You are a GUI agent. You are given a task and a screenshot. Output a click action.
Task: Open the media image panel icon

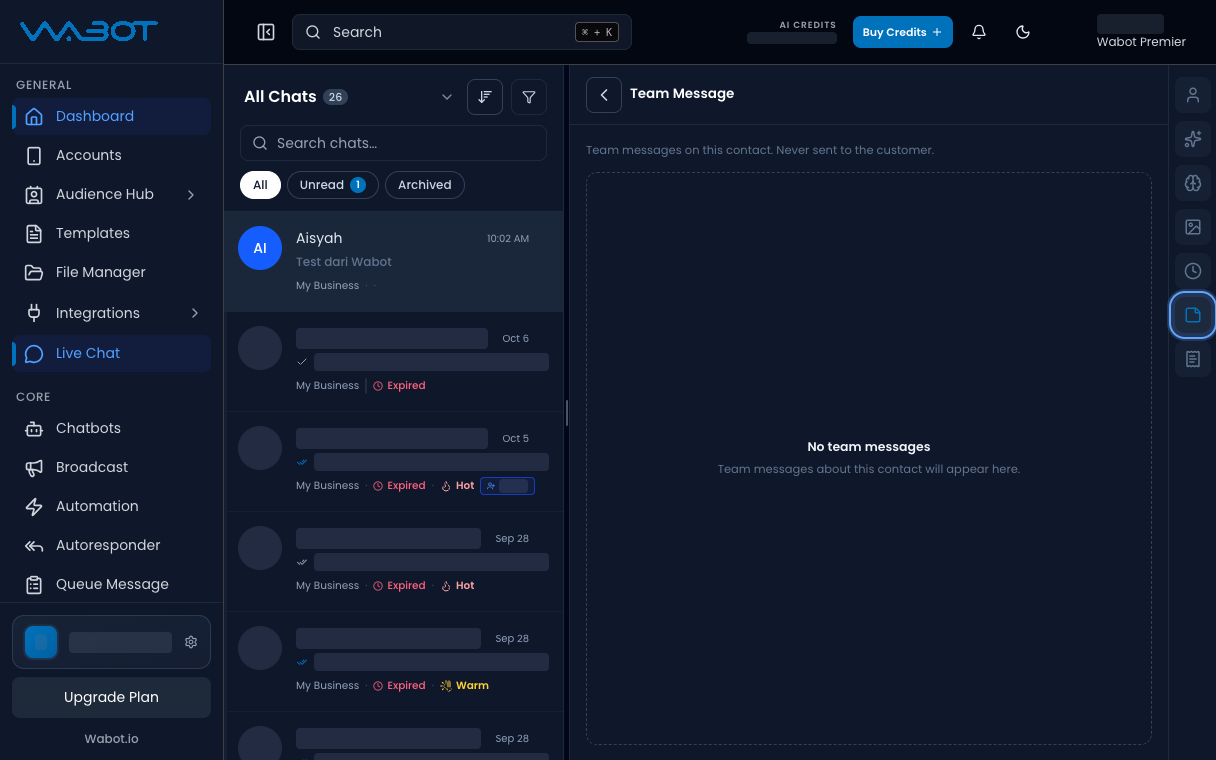(1193, 227)
